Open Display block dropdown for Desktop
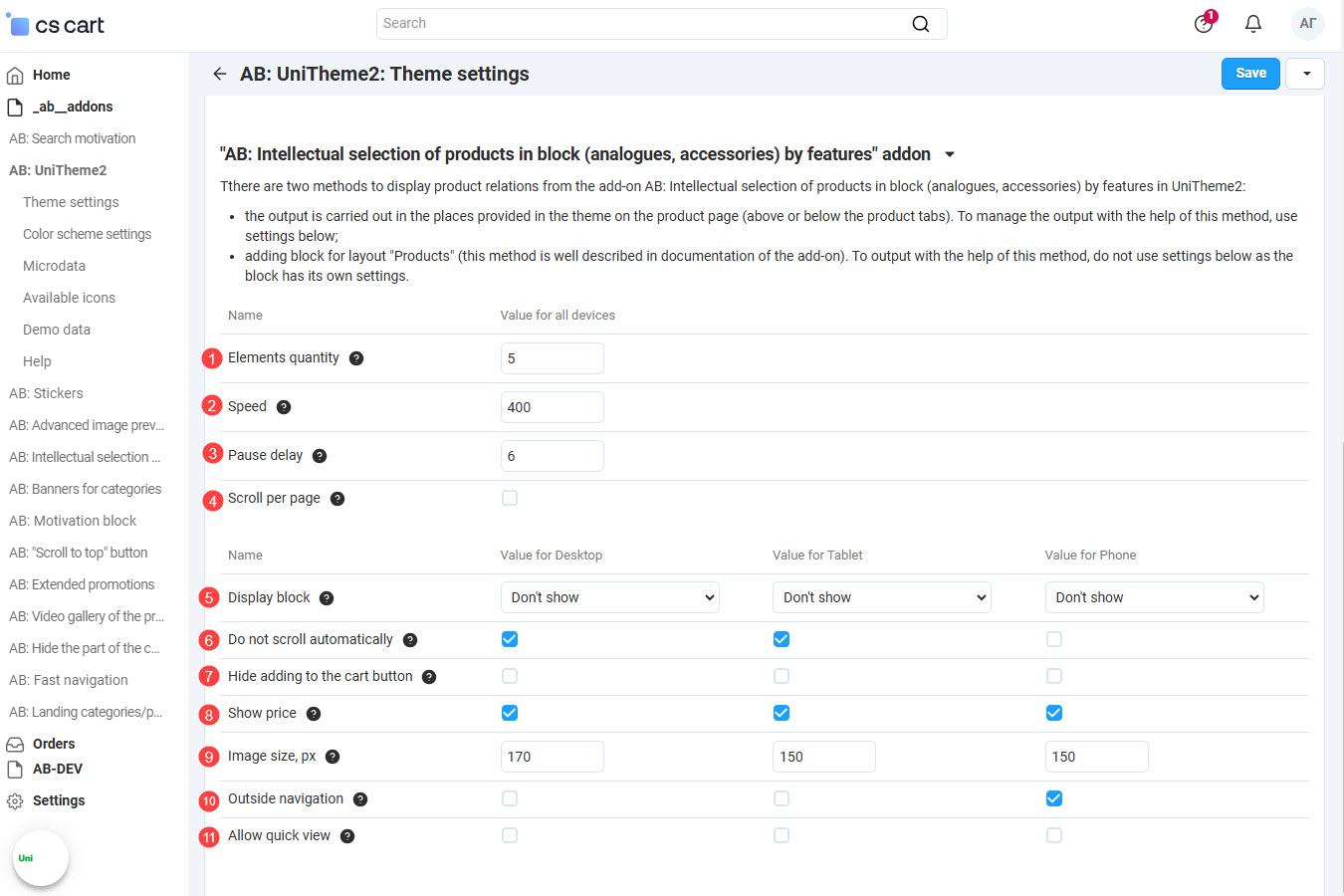The image size is (1344, 896). [x=610, y=597]
